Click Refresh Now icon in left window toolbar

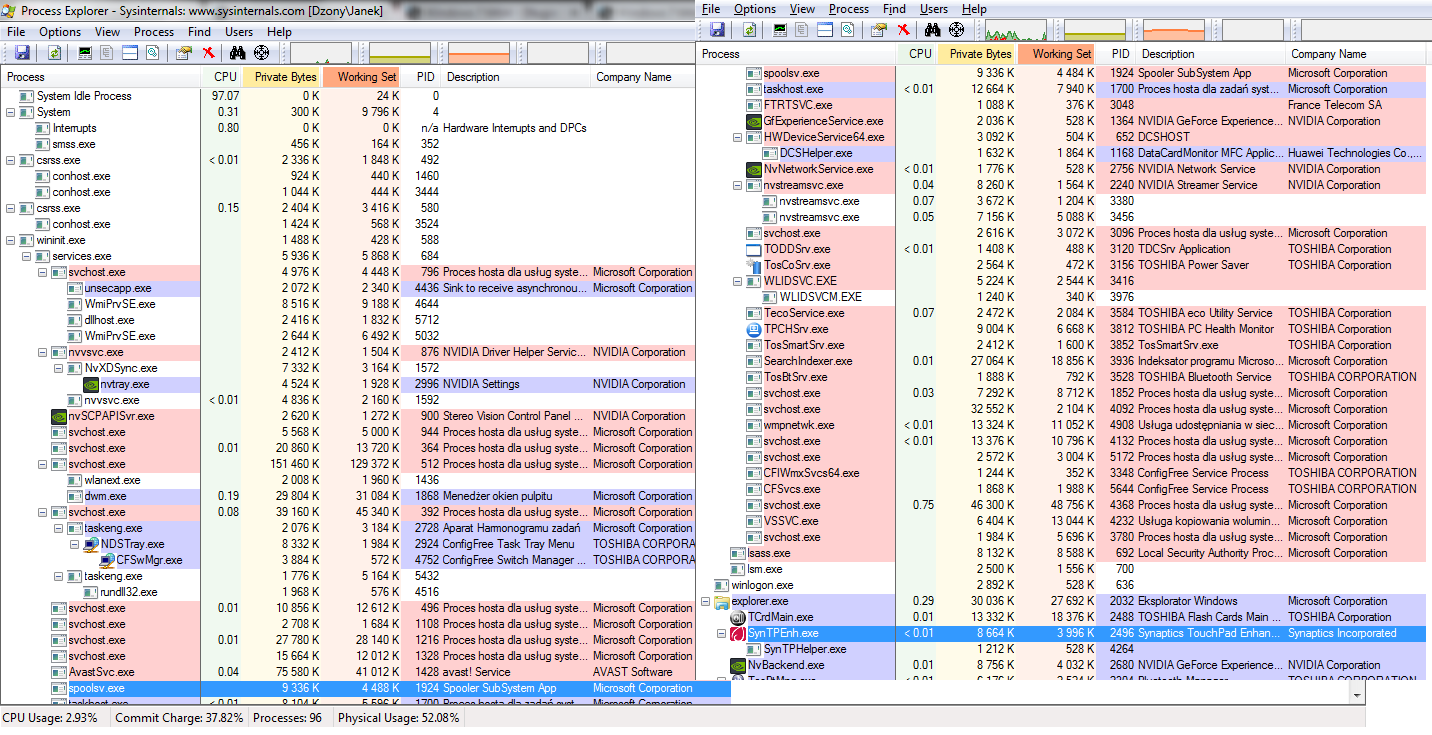(x=54, y=53)
